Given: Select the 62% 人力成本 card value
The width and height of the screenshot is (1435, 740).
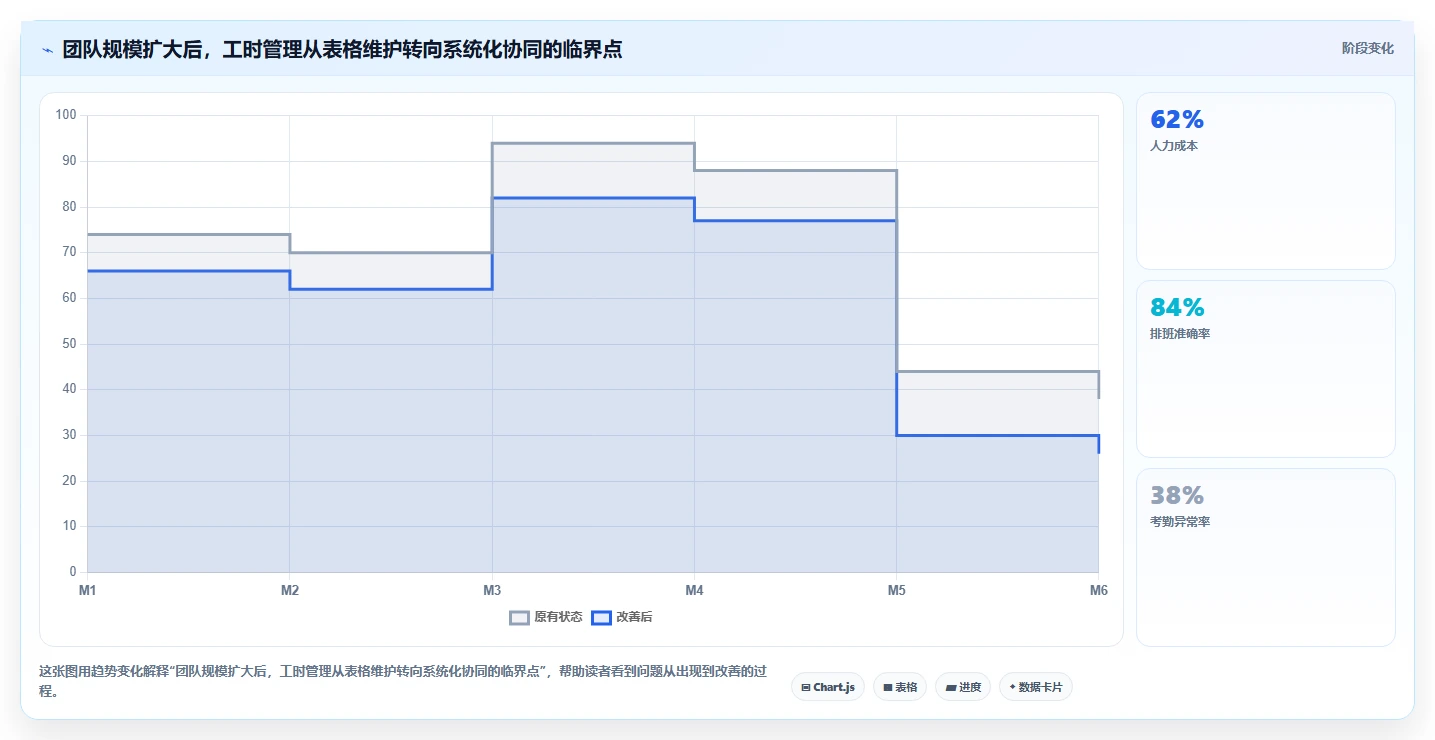Looking at the screenshot, I should pos(1177,120).
